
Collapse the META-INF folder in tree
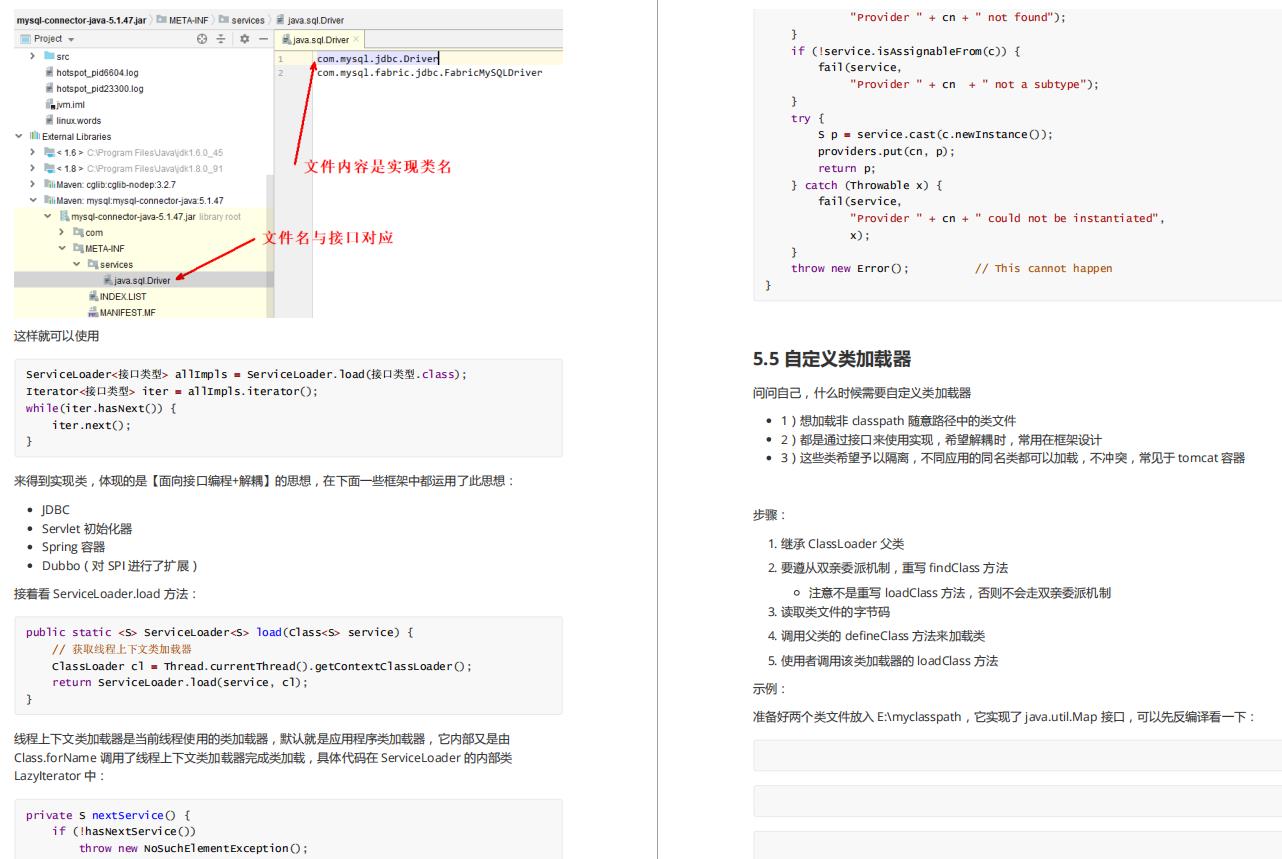(62, 248)
